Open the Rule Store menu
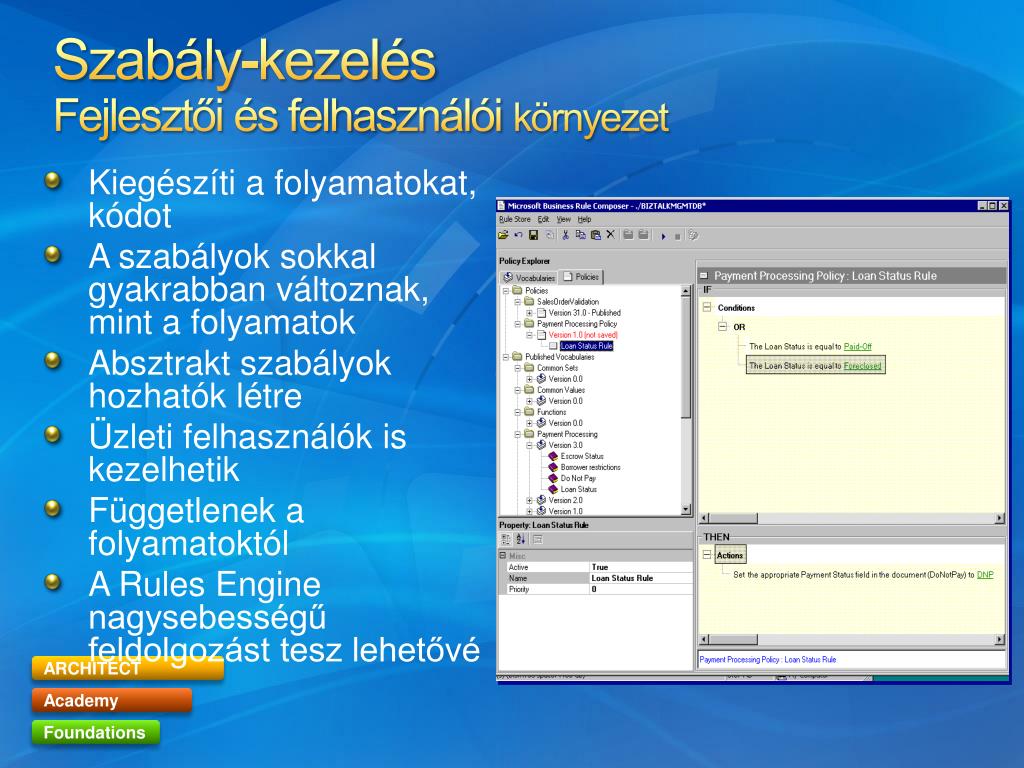Image resolution: width=1024 pixels, height=768 pixels. tap(515, 219)
